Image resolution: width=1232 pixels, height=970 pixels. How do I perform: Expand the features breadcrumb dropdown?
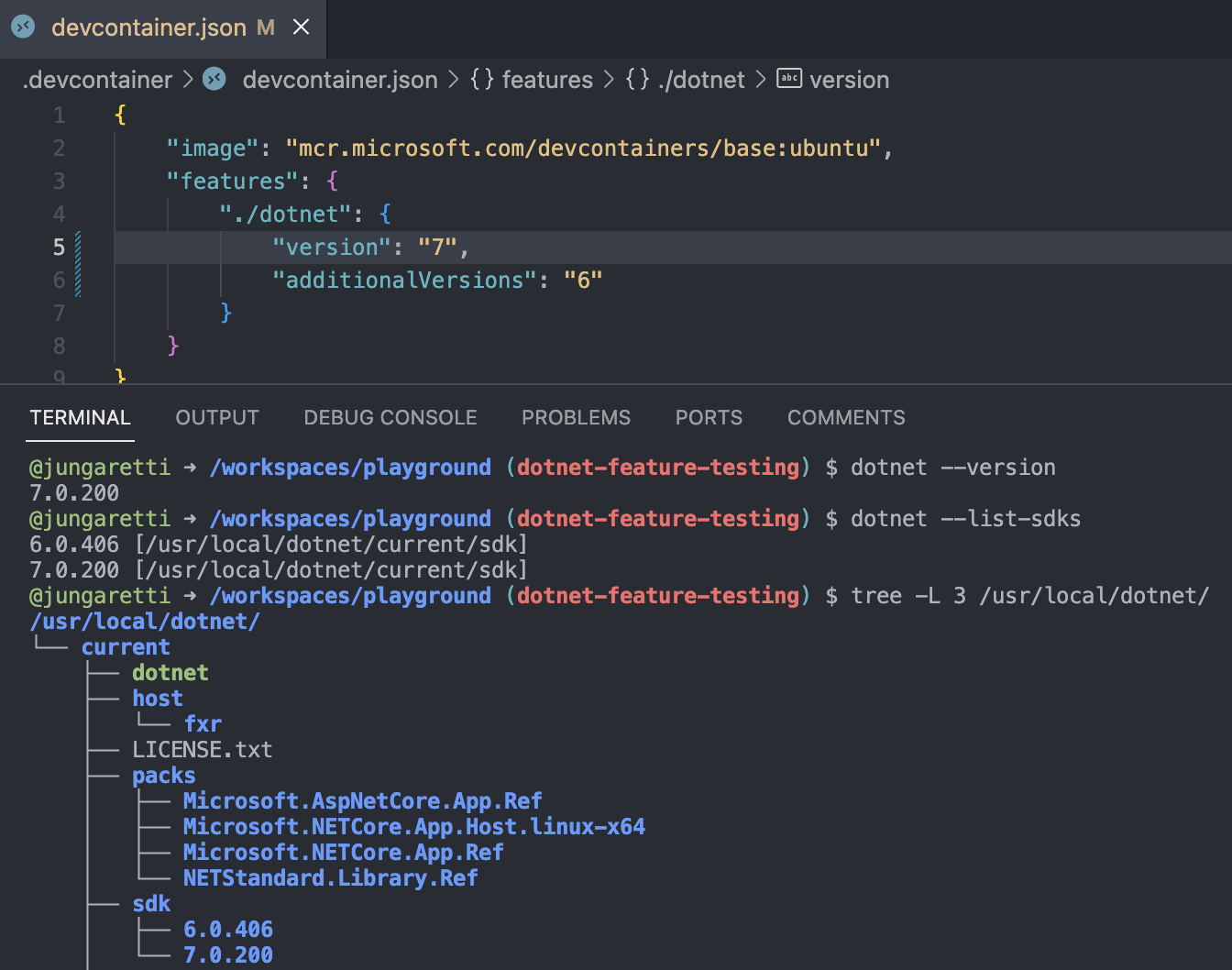[x=547, y=79]
